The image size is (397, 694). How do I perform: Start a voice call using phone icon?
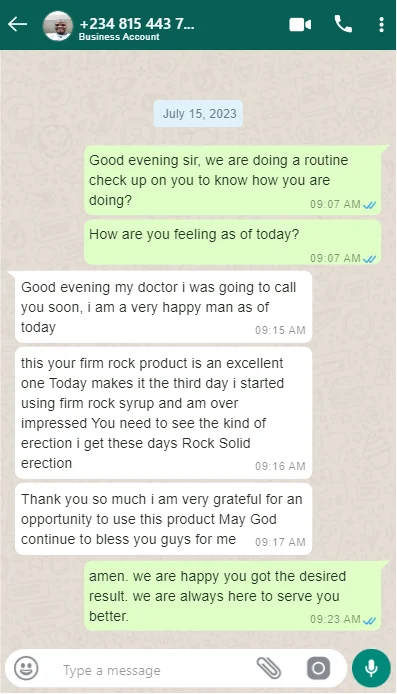pos(343,24)
